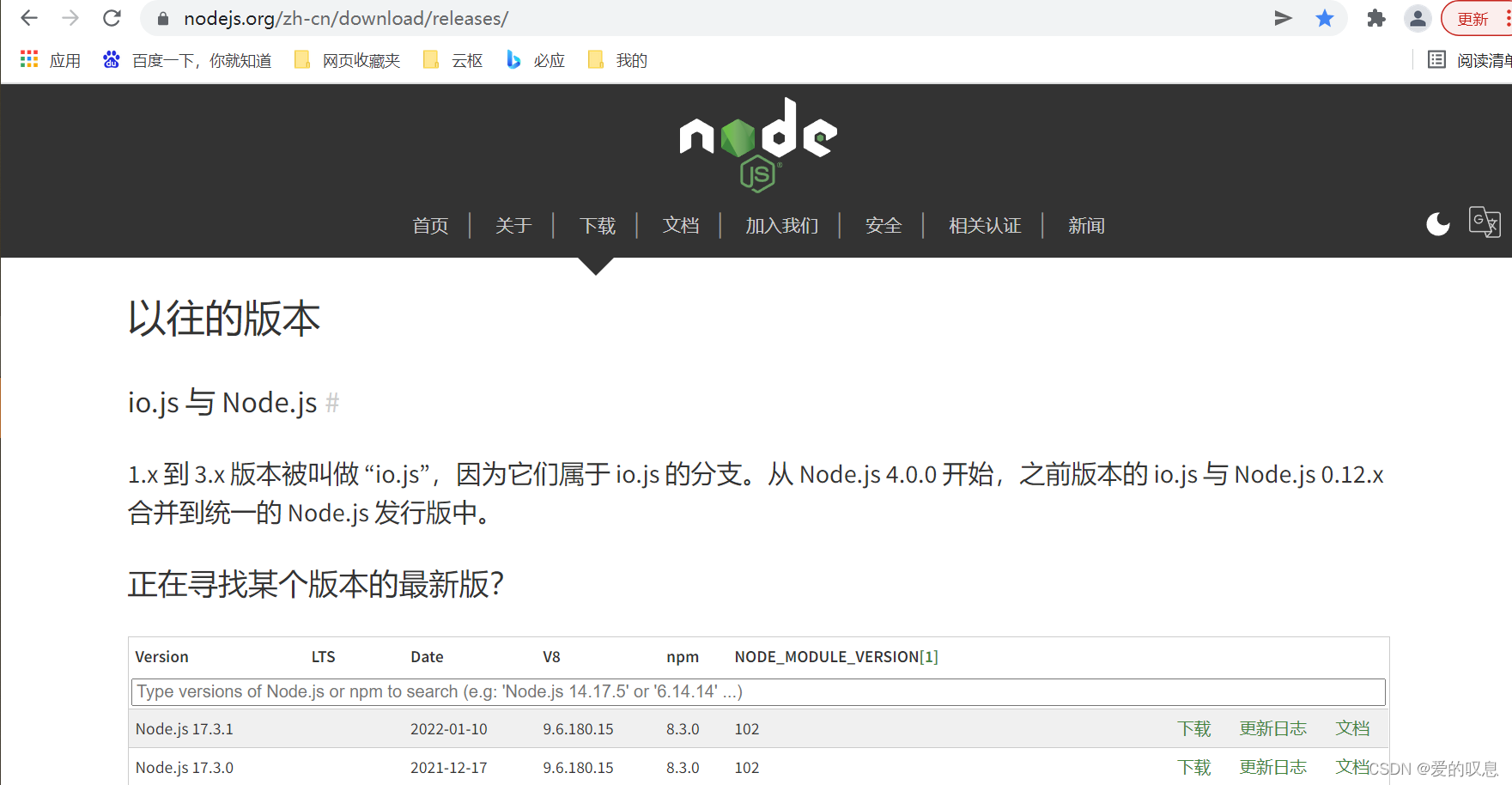Click the # anchor beside io.js 与 Node.js
This screenshot has height=785, width=1512.
332,402
